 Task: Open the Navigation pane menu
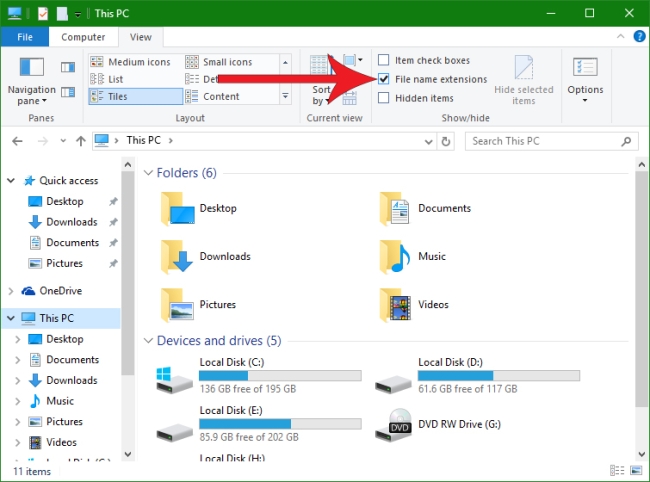pos(32,81)
